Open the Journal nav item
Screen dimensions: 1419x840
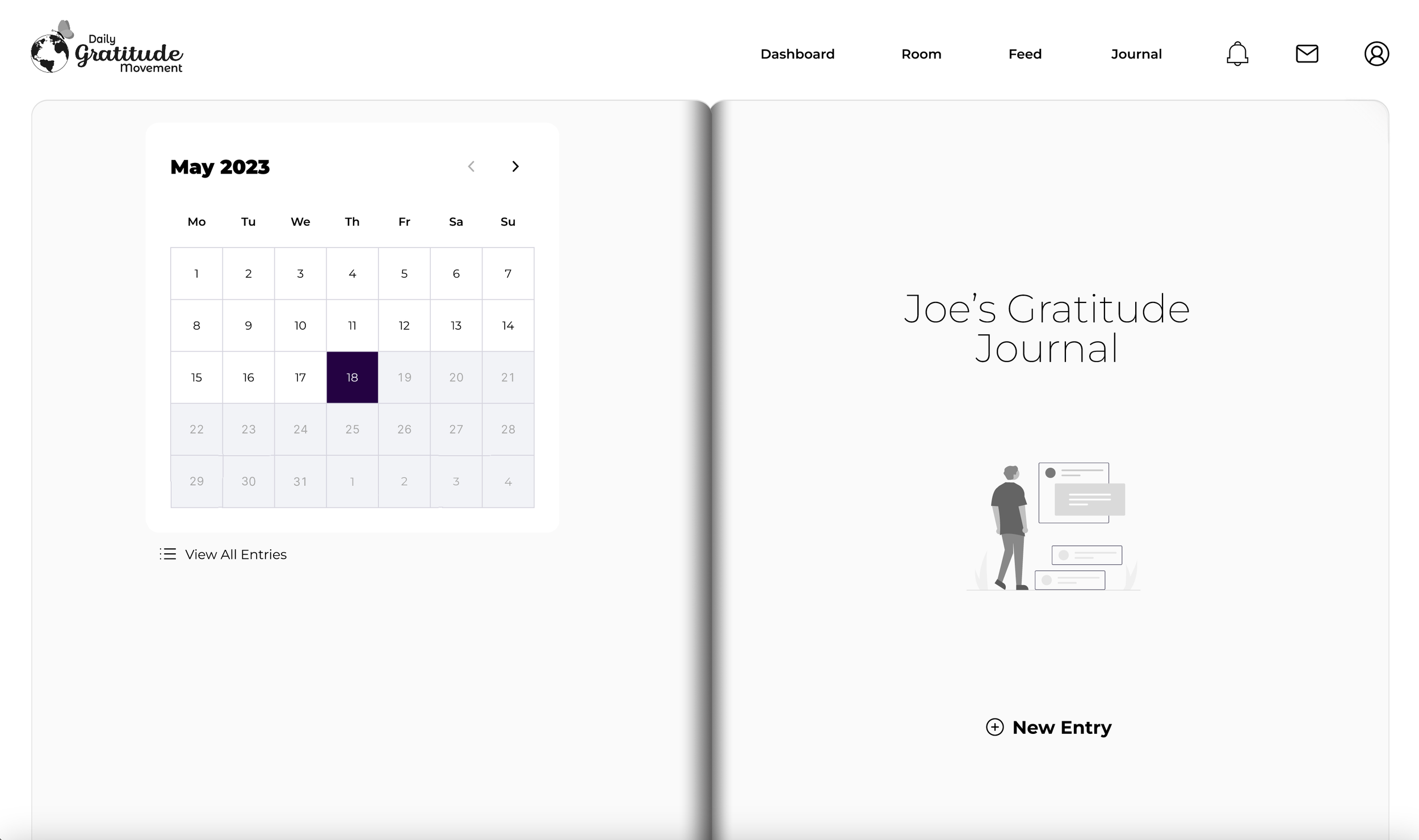coord(1136,54)
